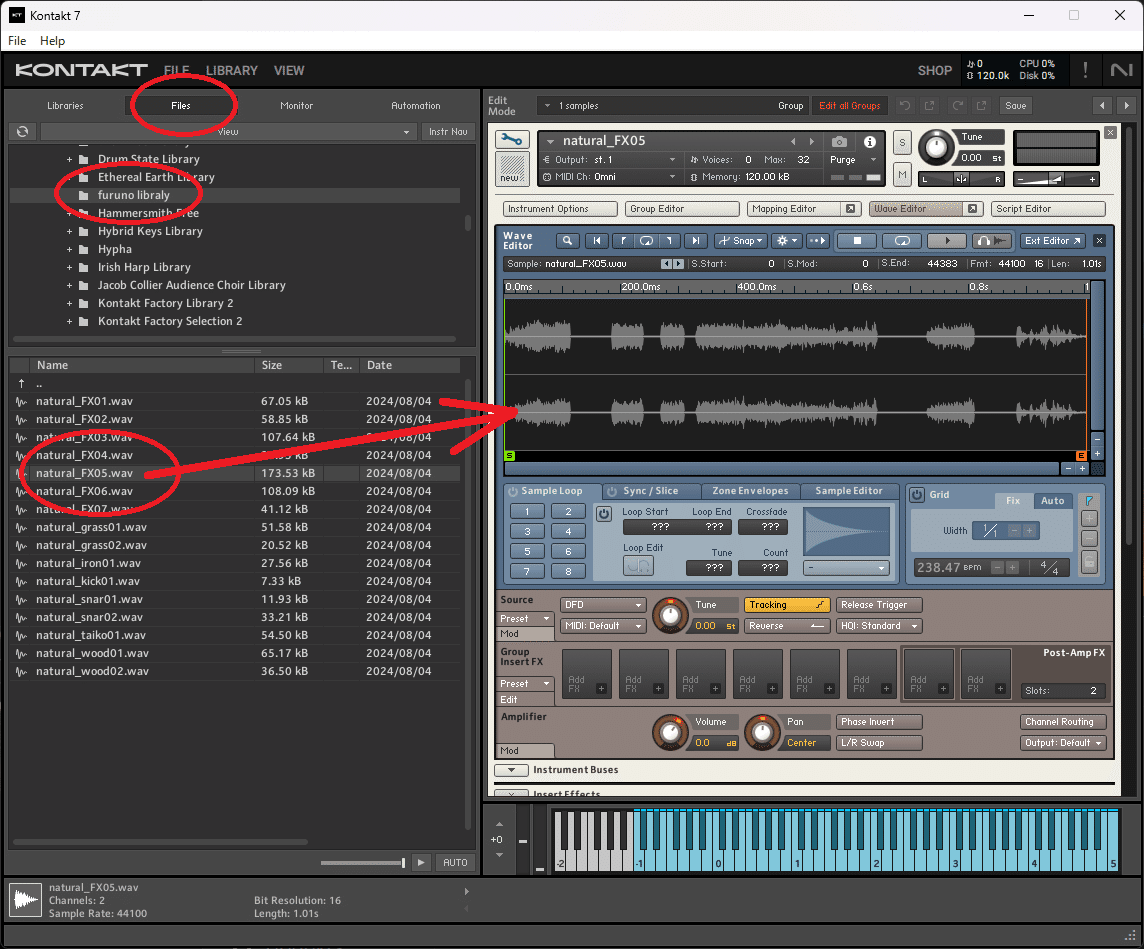This screenshot has width=1144, height=949.
Task: Go to previous instrument with left arrow
Action: coord(1102,106)
